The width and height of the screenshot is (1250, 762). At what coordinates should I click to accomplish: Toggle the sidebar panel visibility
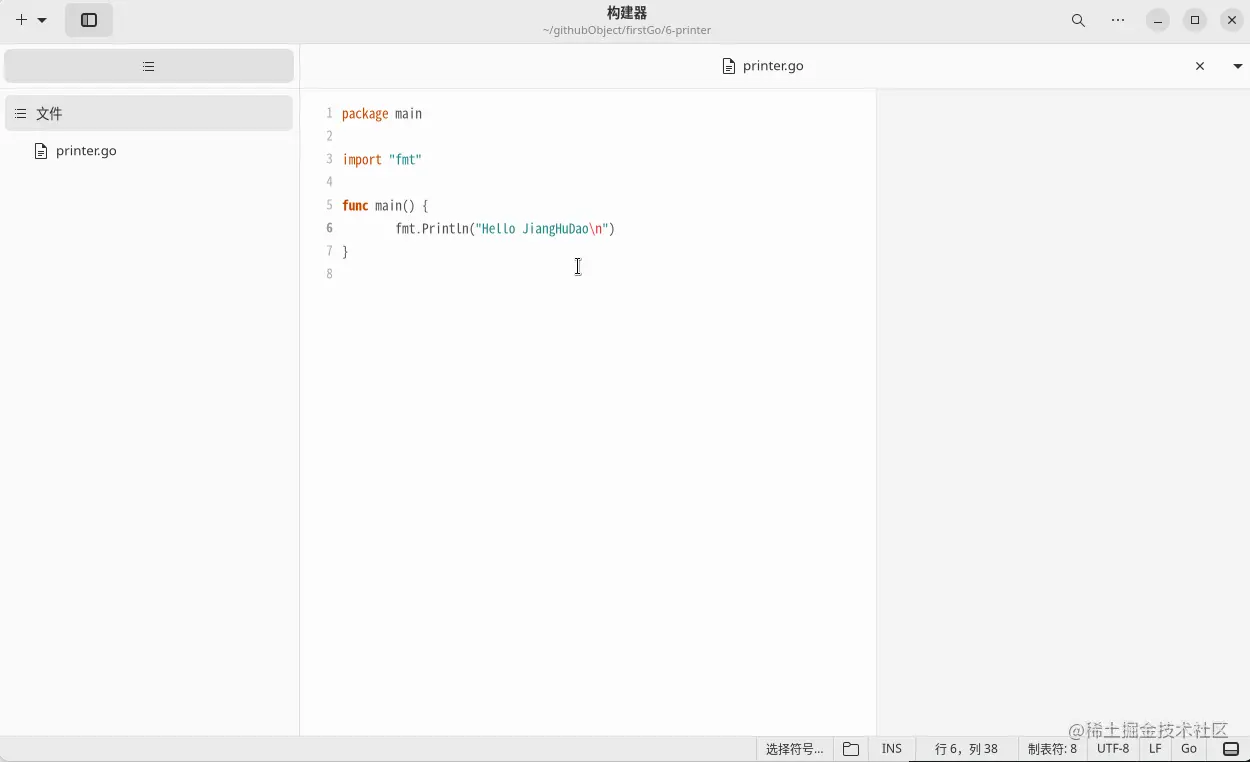point(89,19)
